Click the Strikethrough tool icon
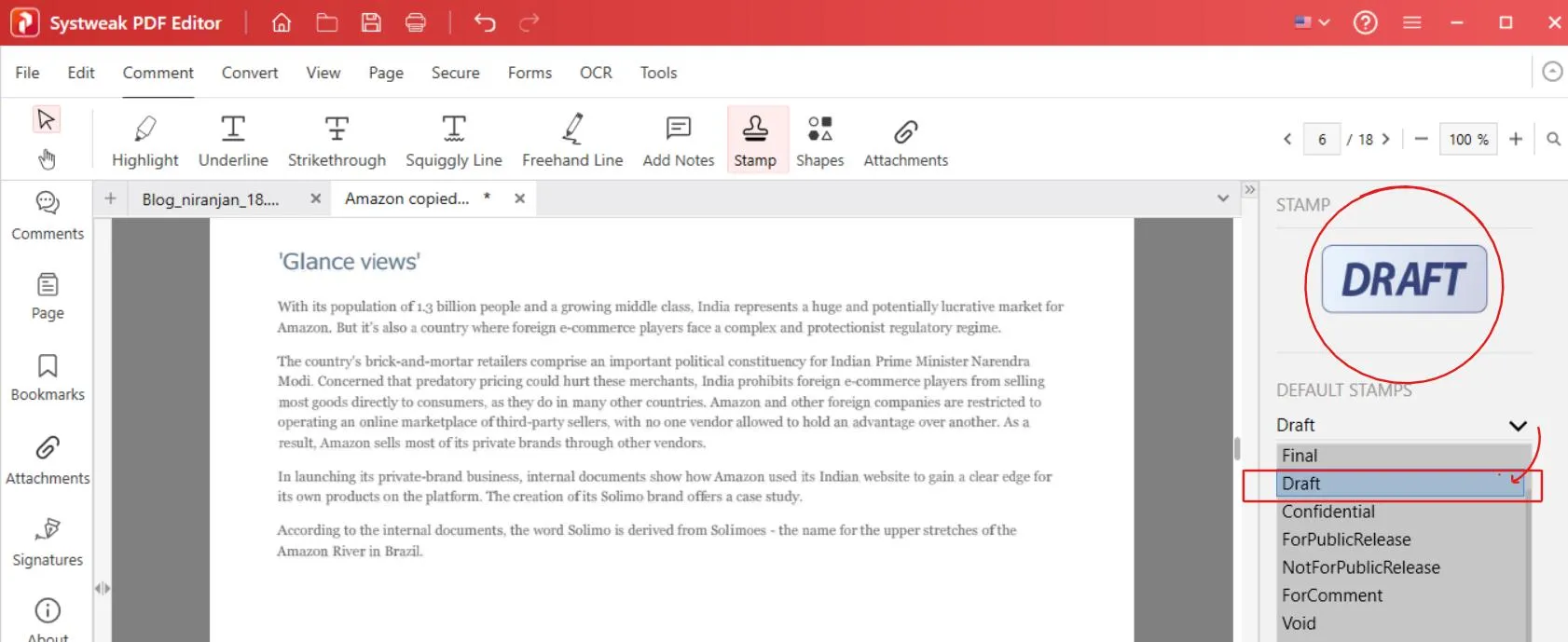Screen dimensions: 1568x642 pos(337,130)
